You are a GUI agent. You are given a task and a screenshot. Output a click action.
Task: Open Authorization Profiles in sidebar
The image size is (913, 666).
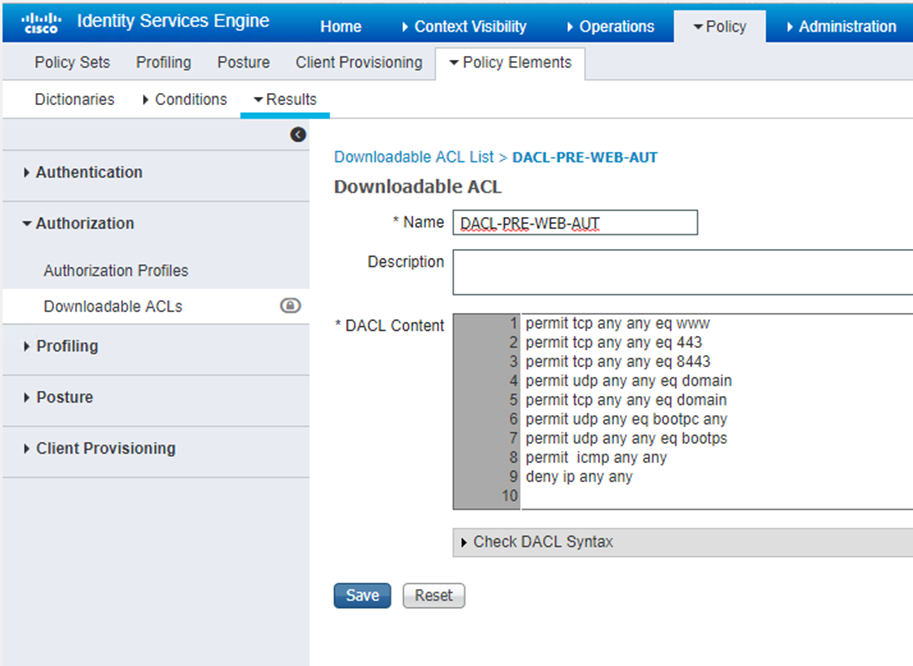tap(116, 271)
